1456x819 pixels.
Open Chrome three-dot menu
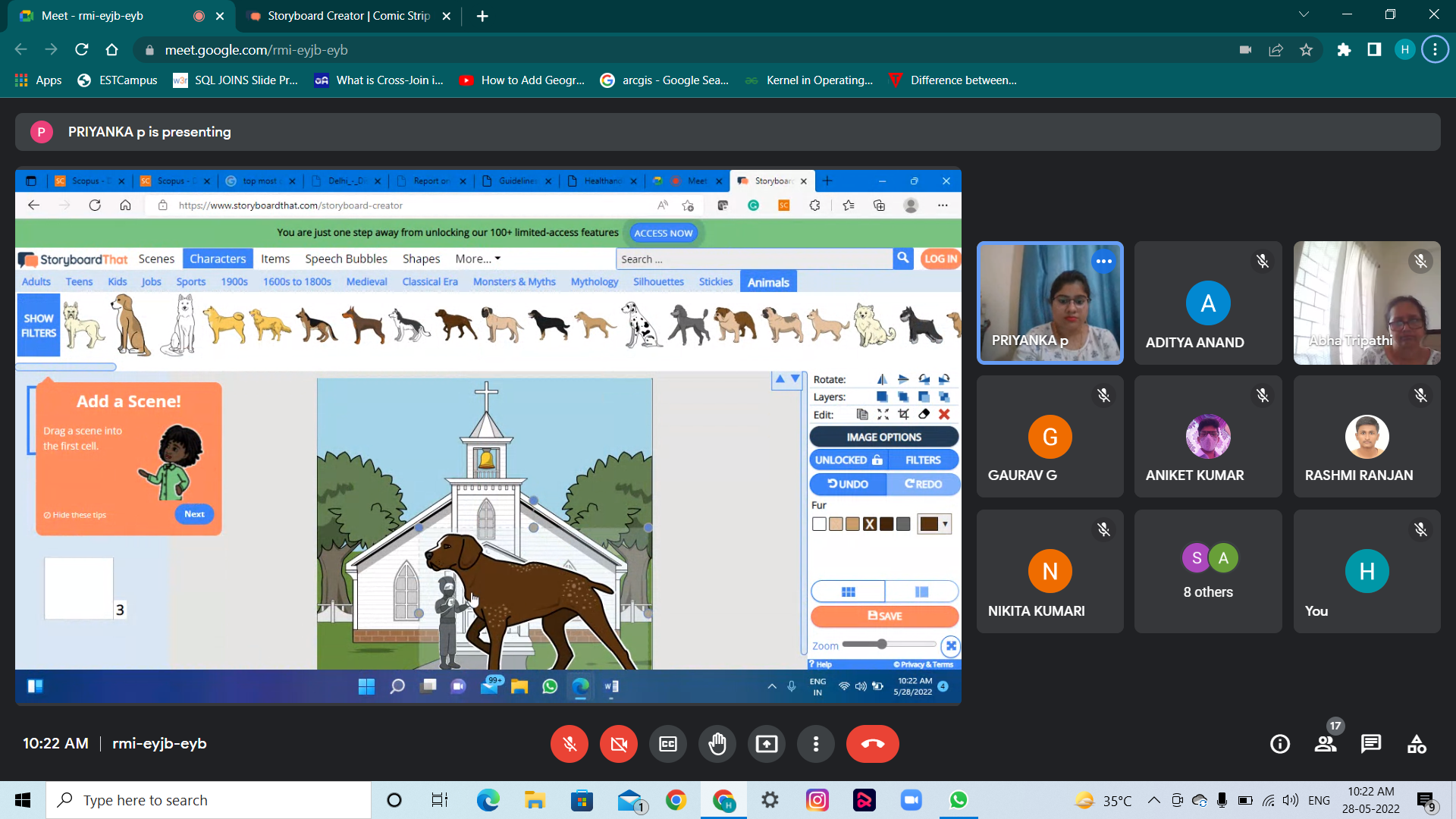[x=1435, y=50]
